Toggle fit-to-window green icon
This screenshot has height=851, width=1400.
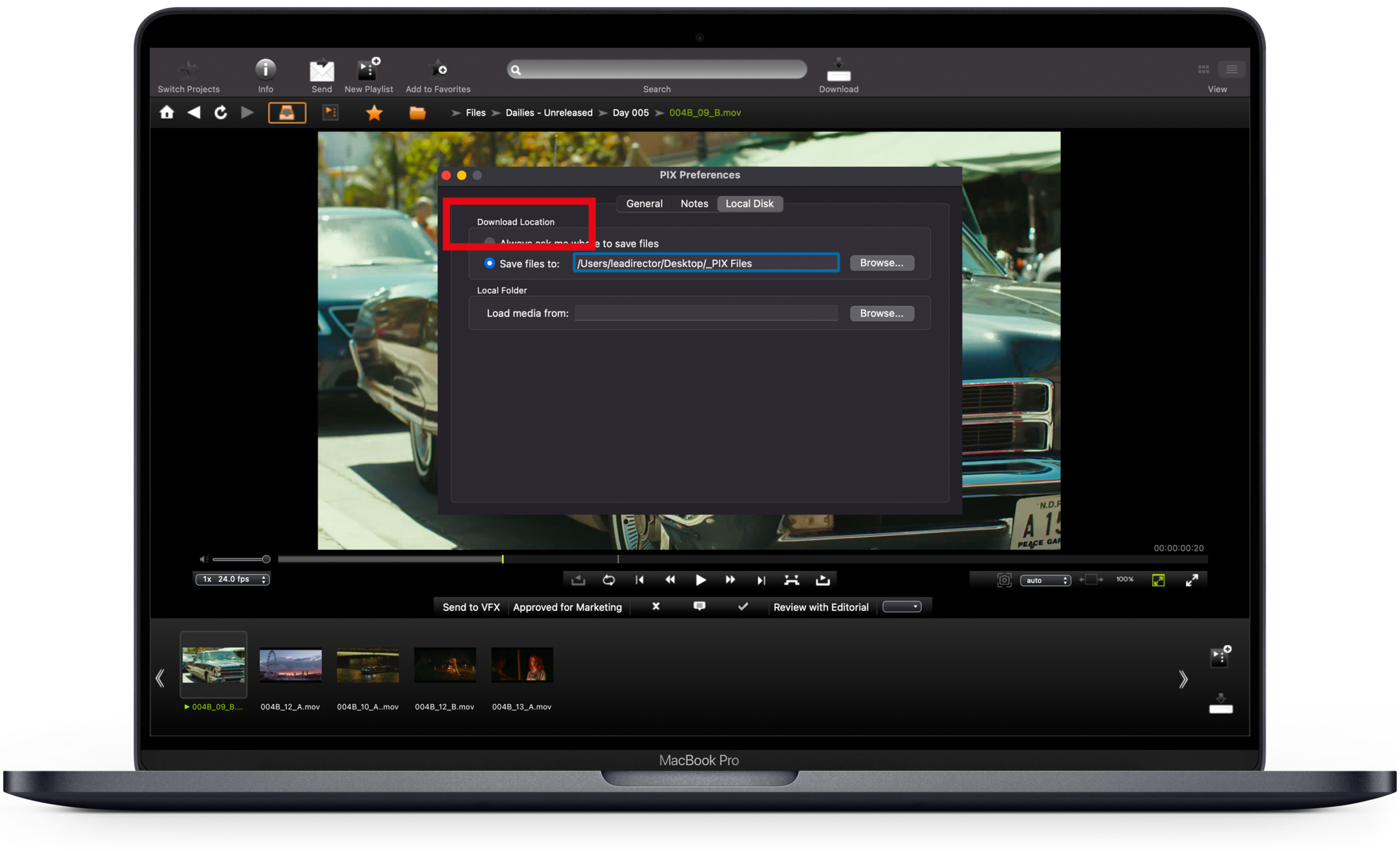(x=1158, y=580)
